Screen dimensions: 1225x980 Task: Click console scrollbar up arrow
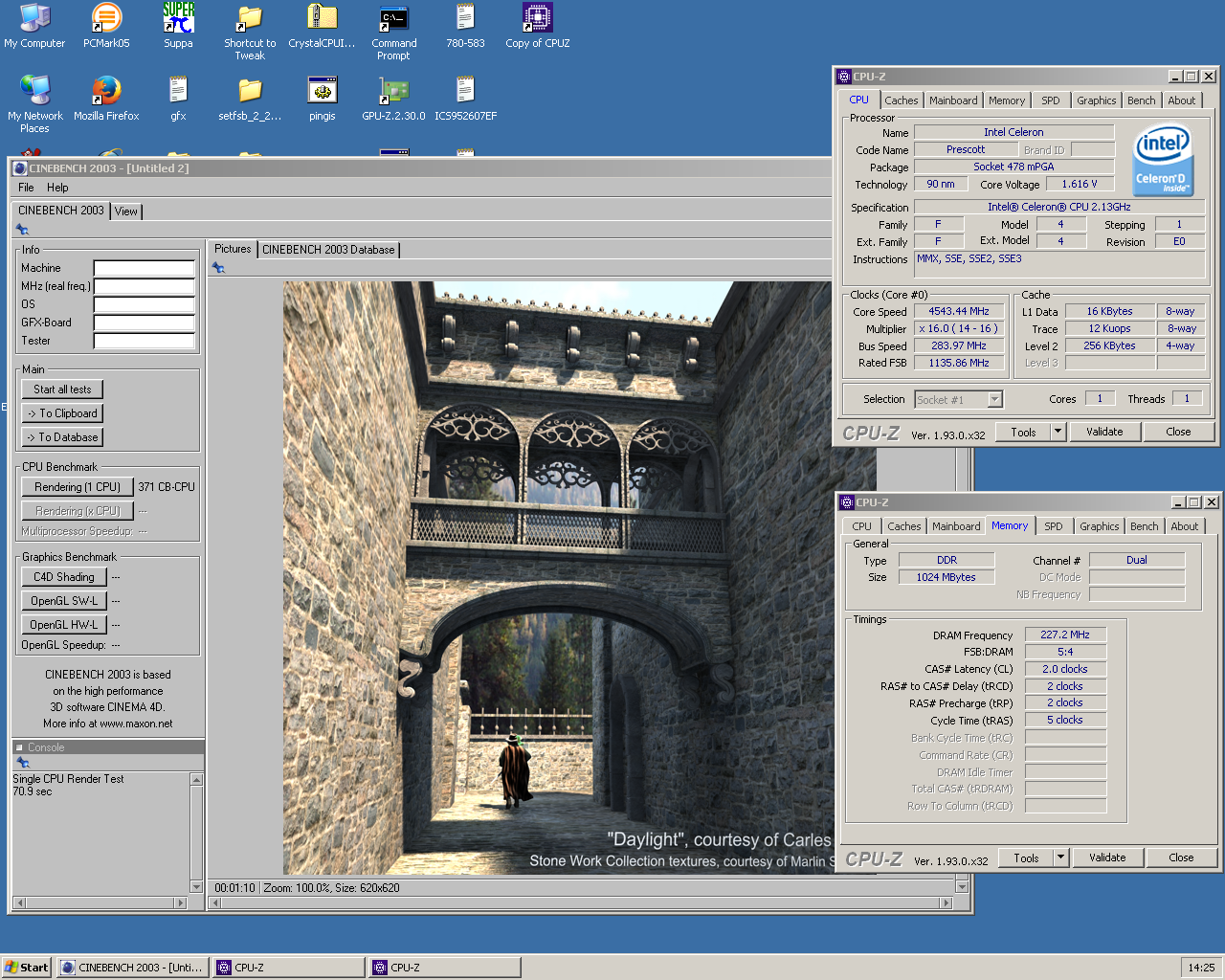pyautogui.click(x=196, y=780)
